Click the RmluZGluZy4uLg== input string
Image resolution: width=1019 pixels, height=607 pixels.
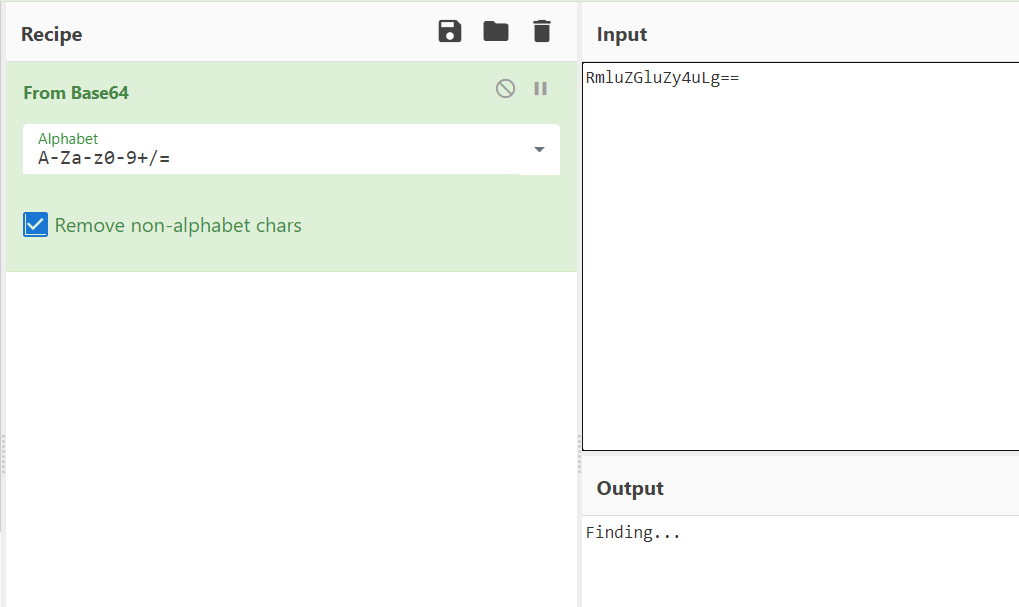tap(662, 78)
